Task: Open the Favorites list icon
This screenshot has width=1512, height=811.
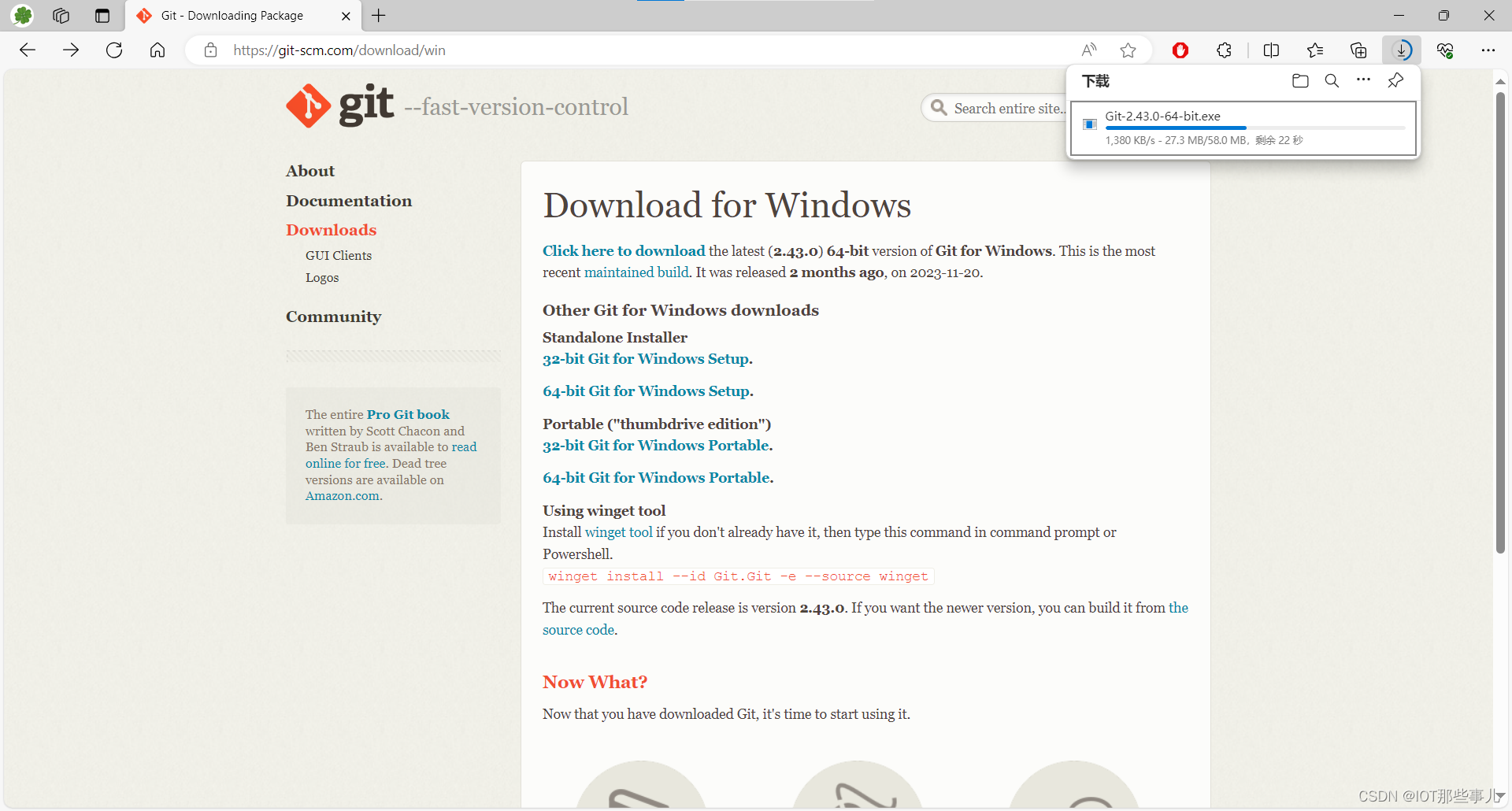Action: (x=1314, y=50)
